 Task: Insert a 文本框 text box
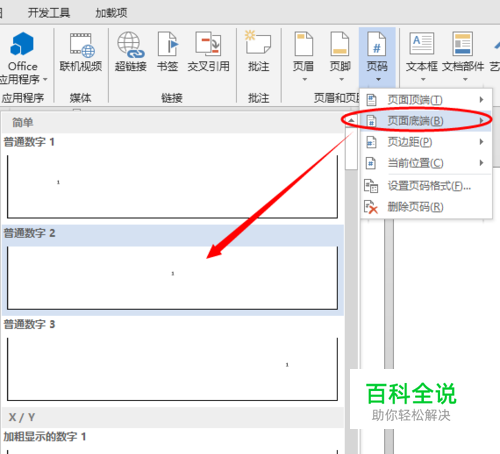[x=421, y=43]
